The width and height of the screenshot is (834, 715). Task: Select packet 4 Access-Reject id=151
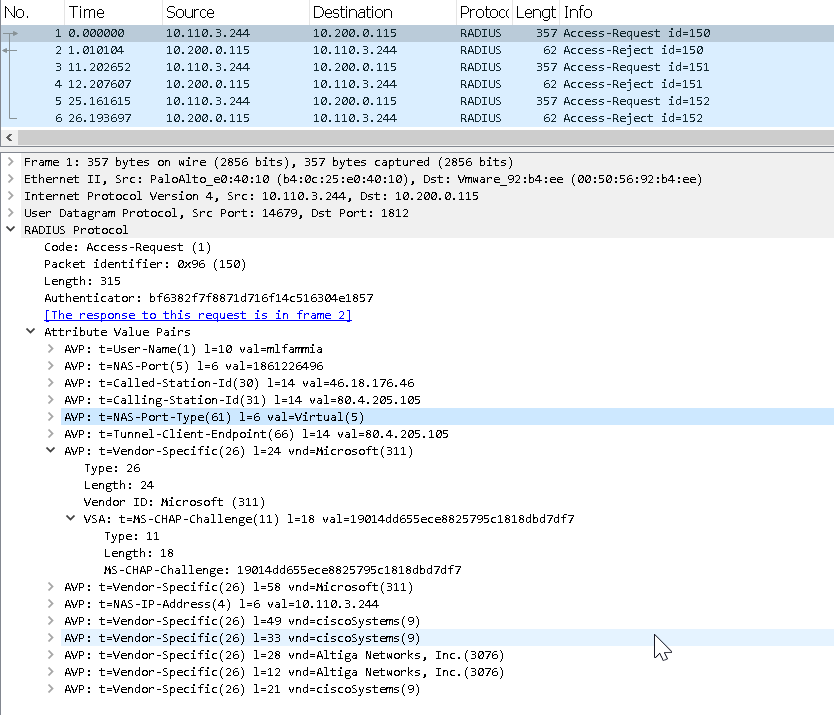click(400, 84)
